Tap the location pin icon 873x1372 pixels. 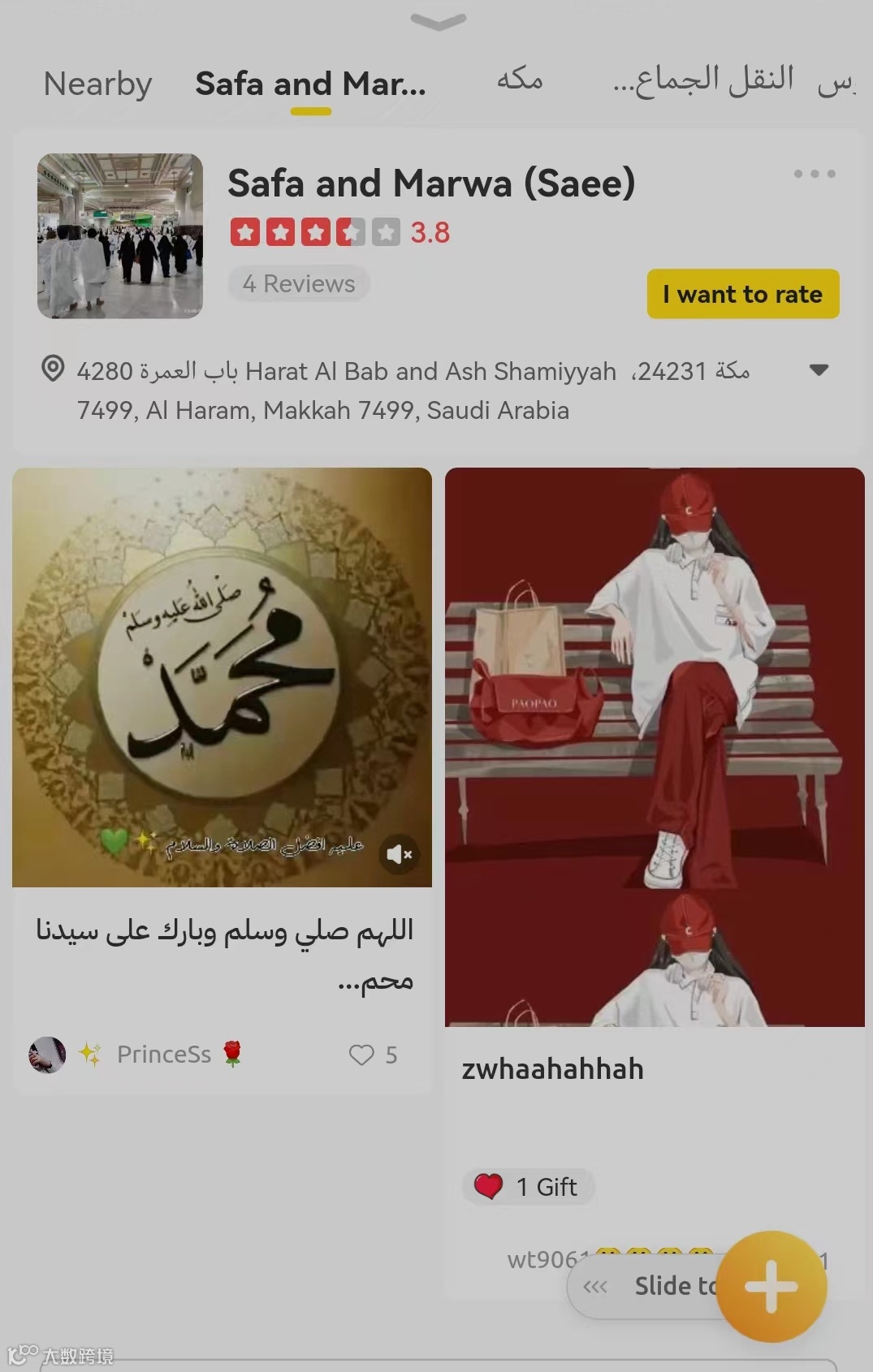[x=53, y=369]
